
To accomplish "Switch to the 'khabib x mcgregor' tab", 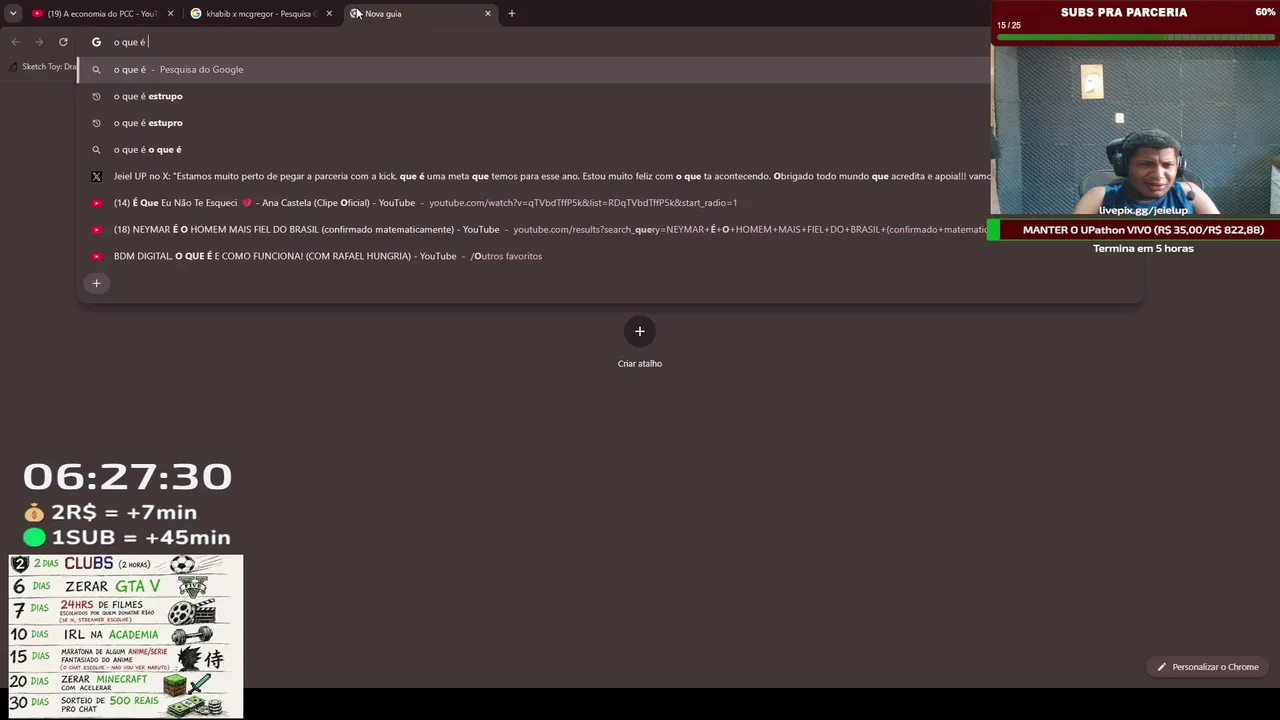I will 262,13.
